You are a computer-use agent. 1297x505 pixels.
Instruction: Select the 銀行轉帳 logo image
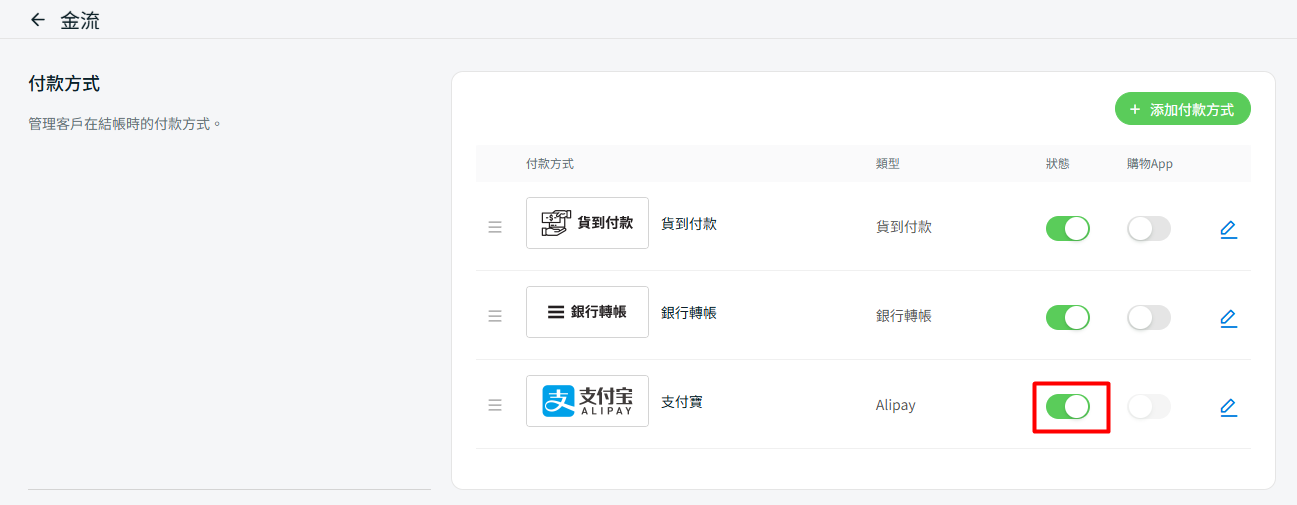point(587,312)
